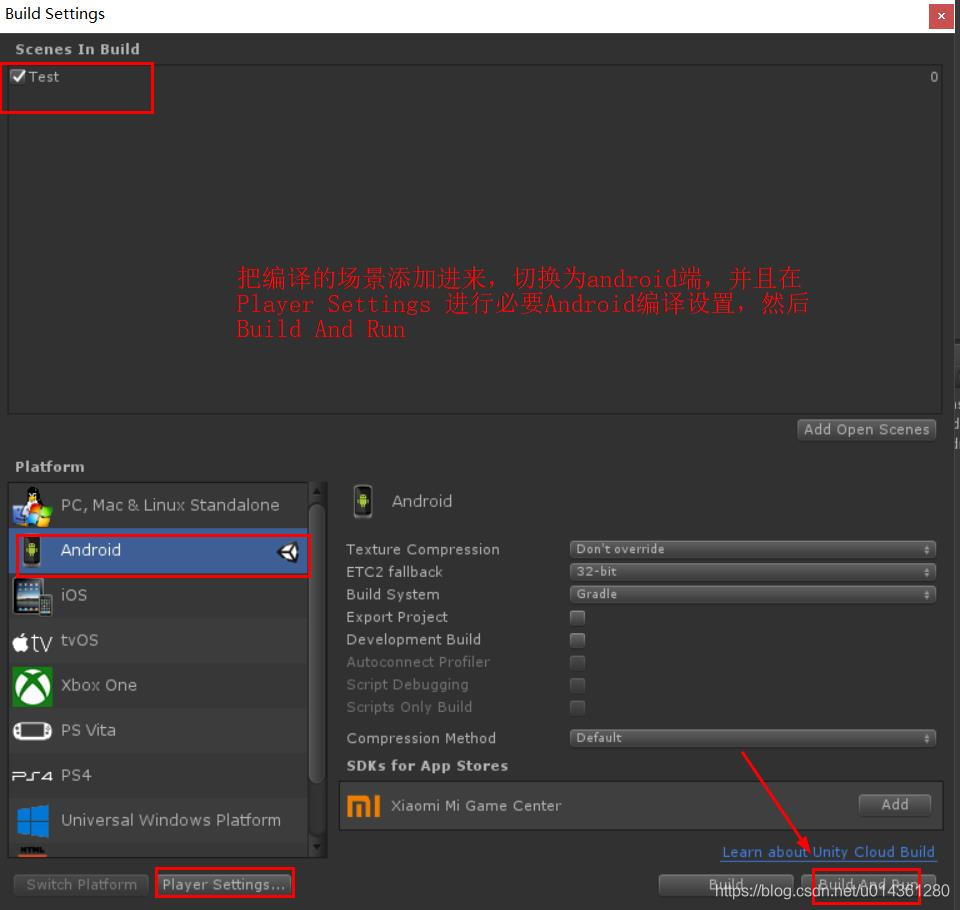Viewport: 960px width, 910px height.
Task: Click the SDKs for App Stores heading
Action: click(427, 766)
